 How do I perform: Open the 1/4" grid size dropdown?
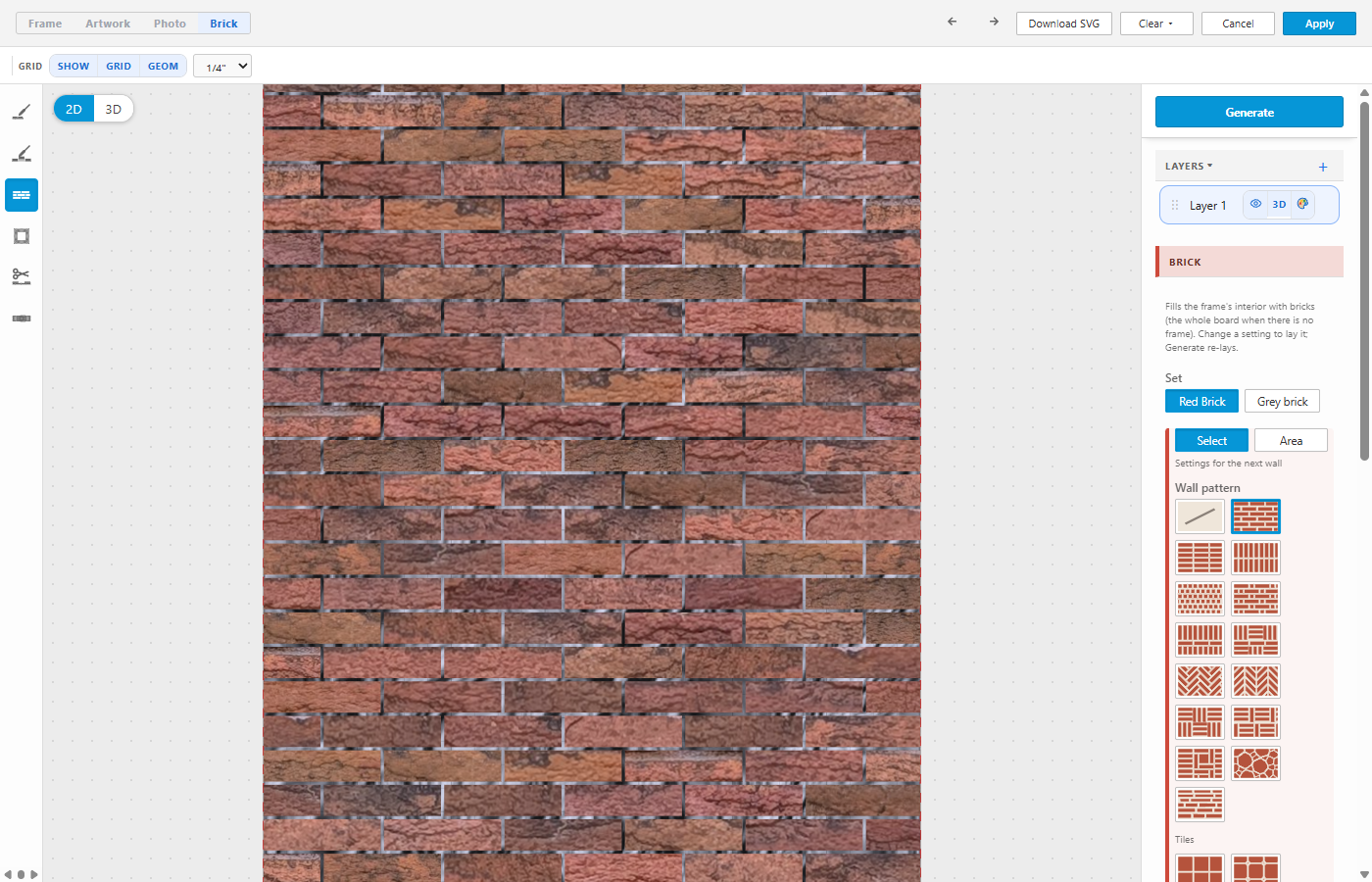tap(222, 67)
